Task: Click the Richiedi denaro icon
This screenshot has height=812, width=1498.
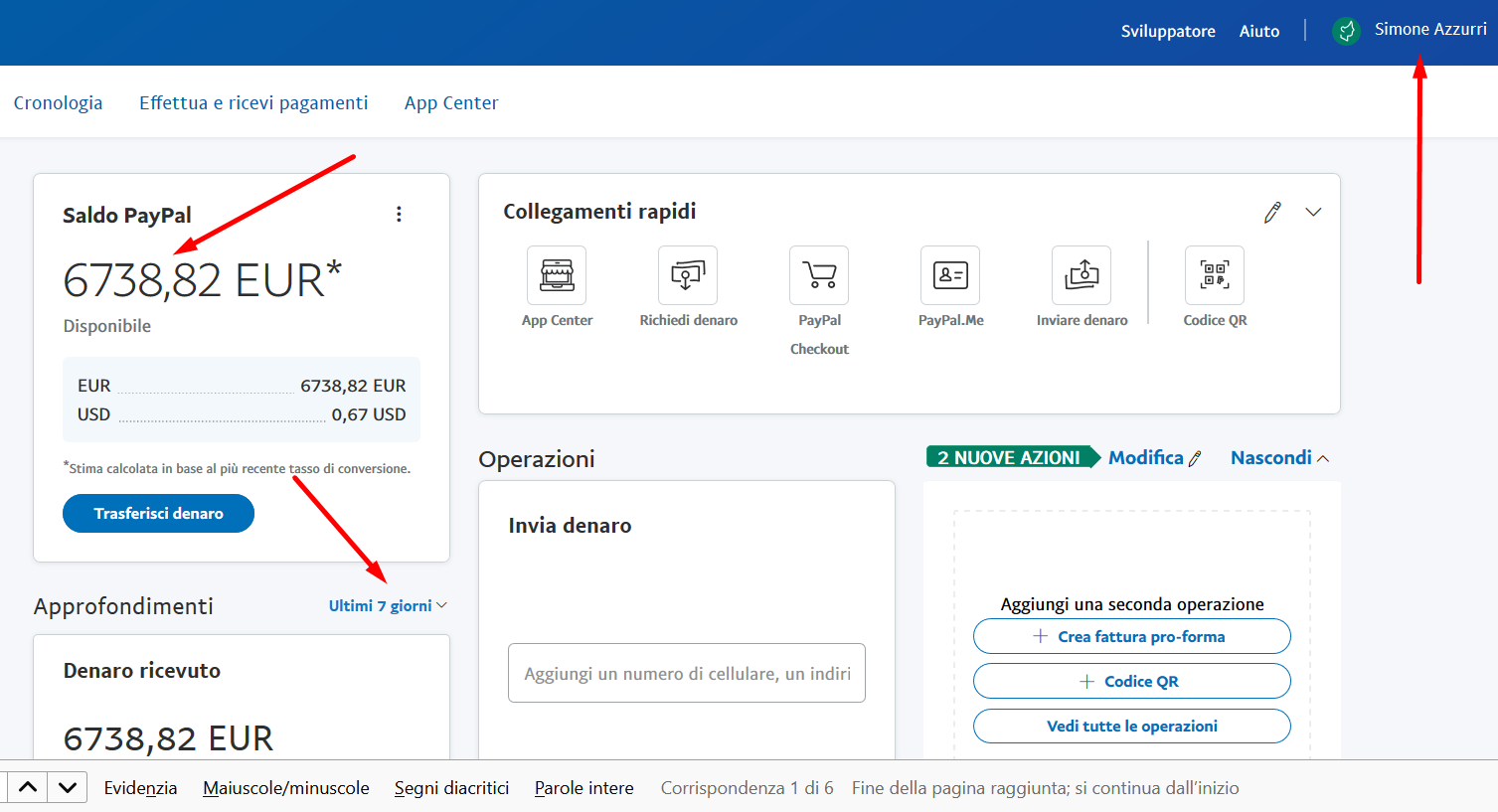Action: [x=688, y=275]
